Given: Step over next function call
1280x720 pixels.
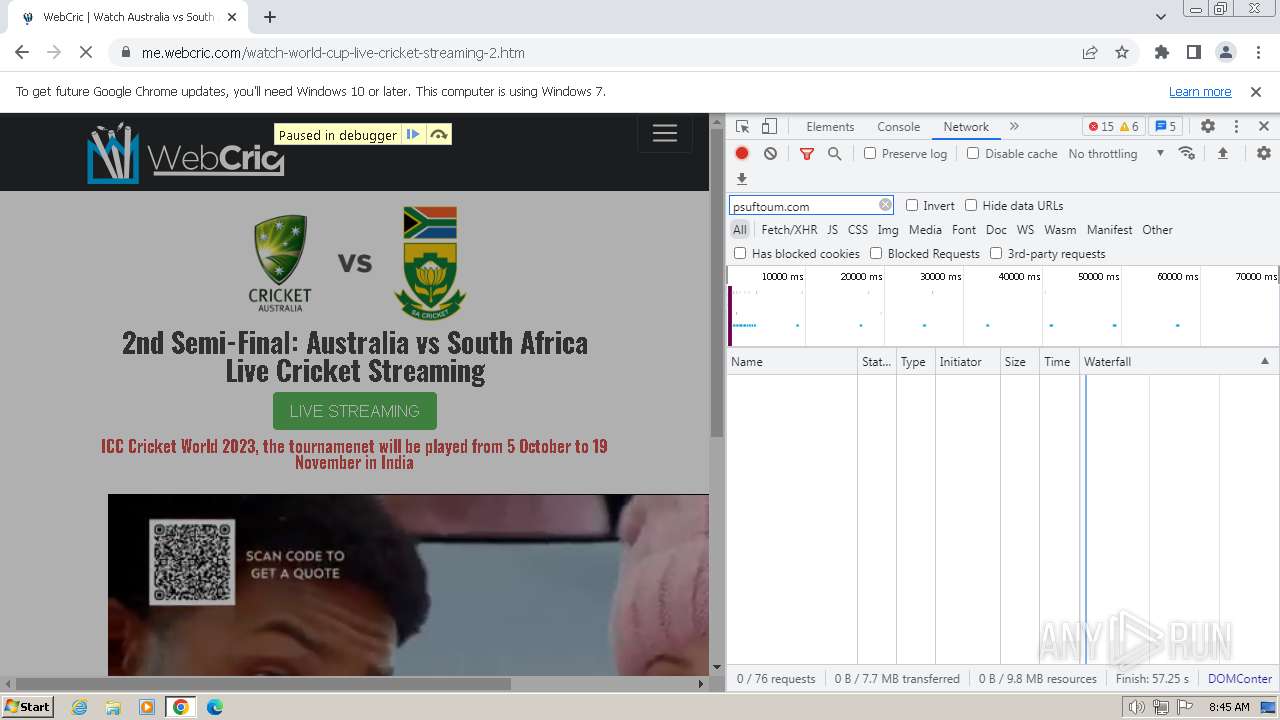Looking at the screenshot, I should point(438,135).
